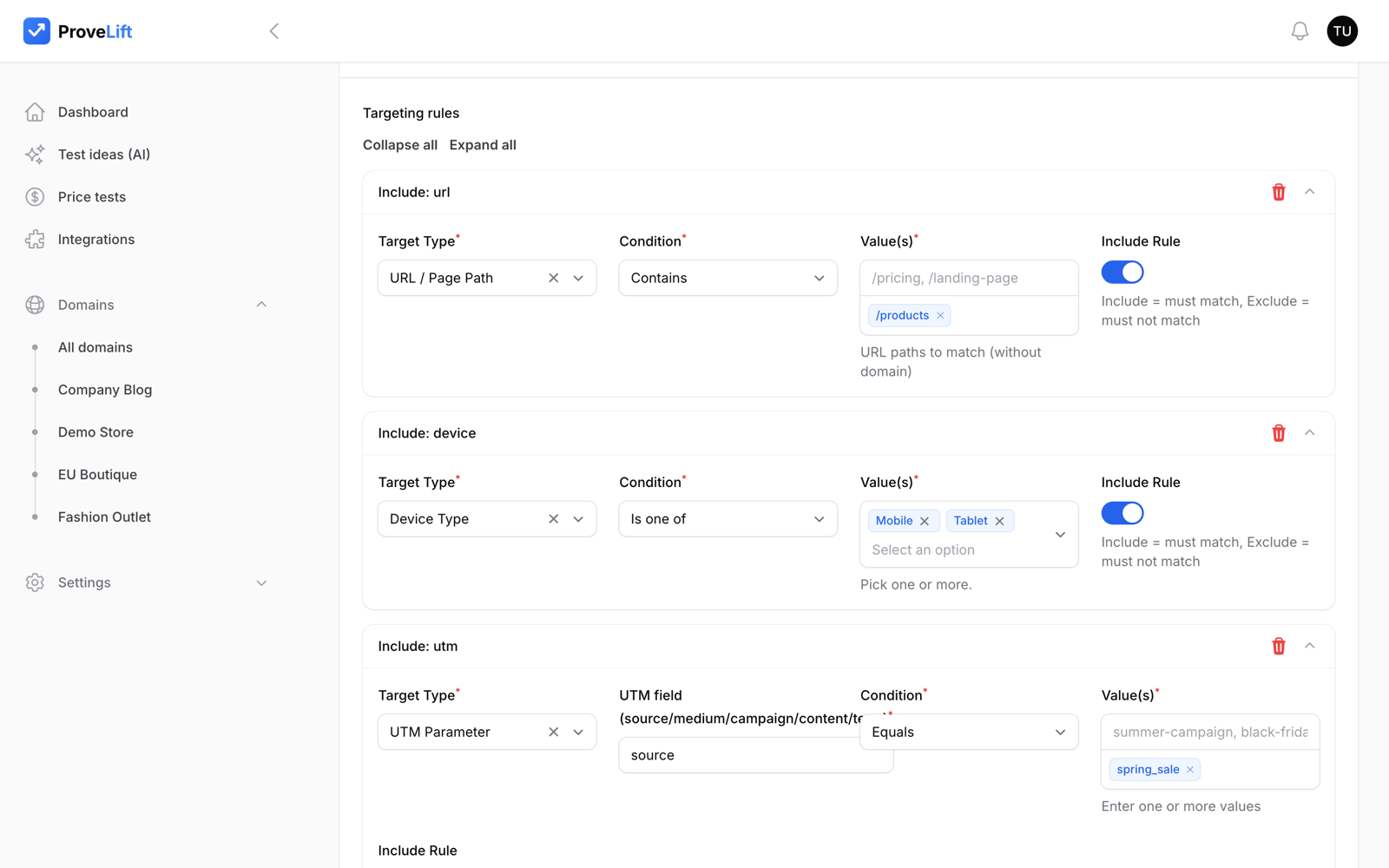
Task: Clear the URL / Page Path selection
Action: click(x=554, y=278)
